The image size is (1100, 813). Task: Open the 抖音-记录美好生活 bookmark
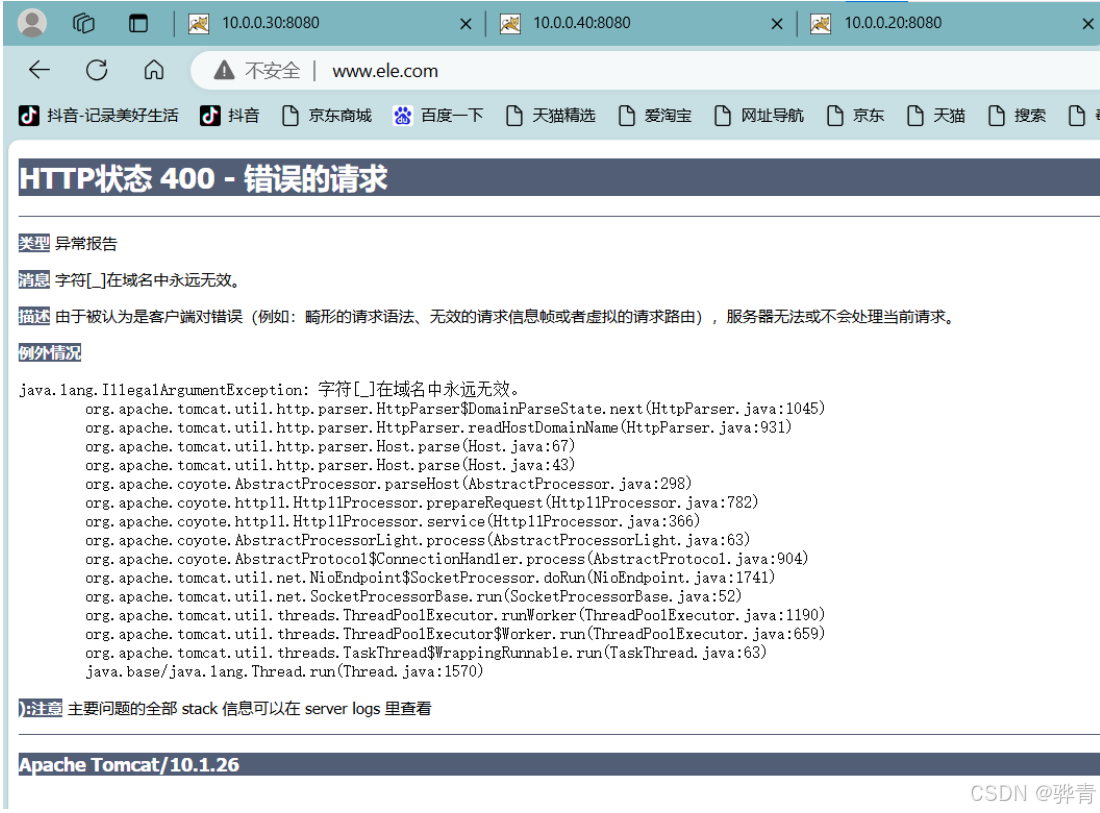pos(99,115)
